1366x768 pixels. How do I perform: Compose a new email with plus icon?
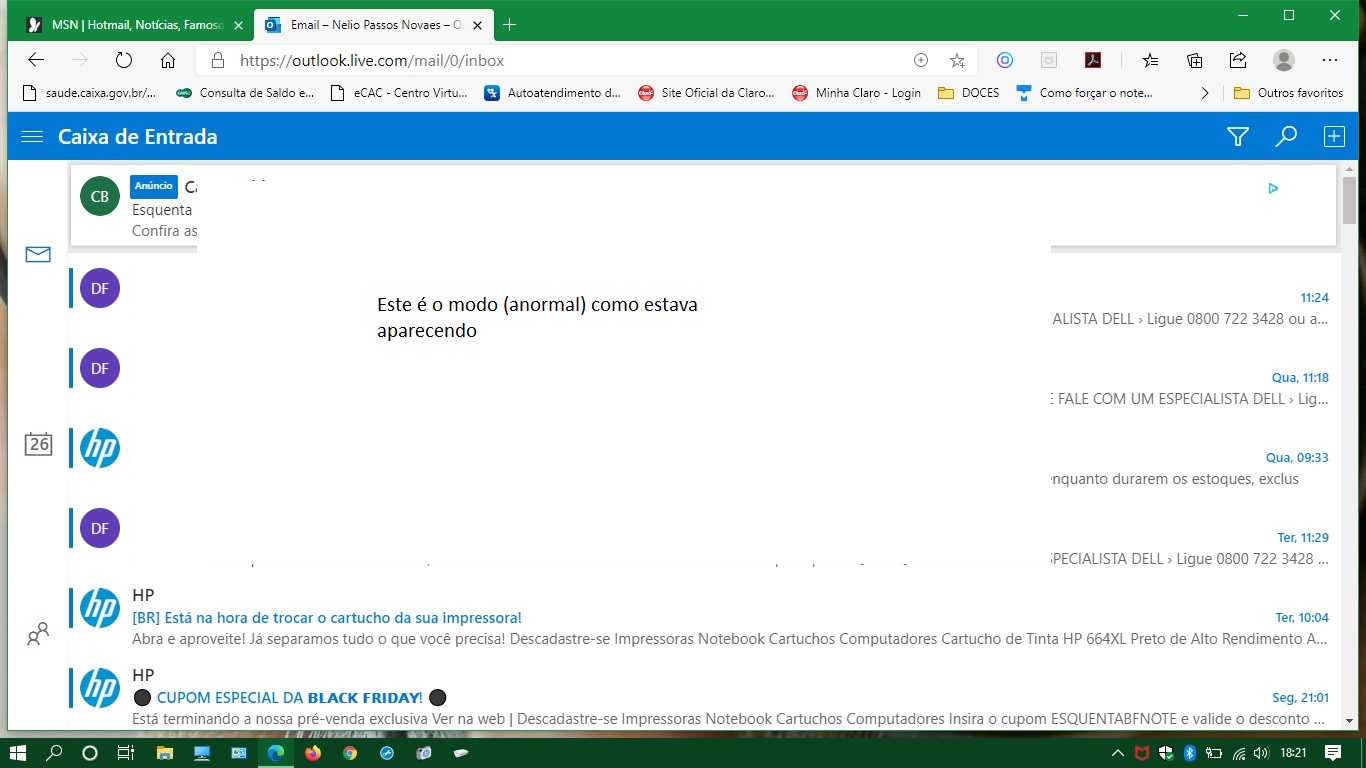[1334, 137]
